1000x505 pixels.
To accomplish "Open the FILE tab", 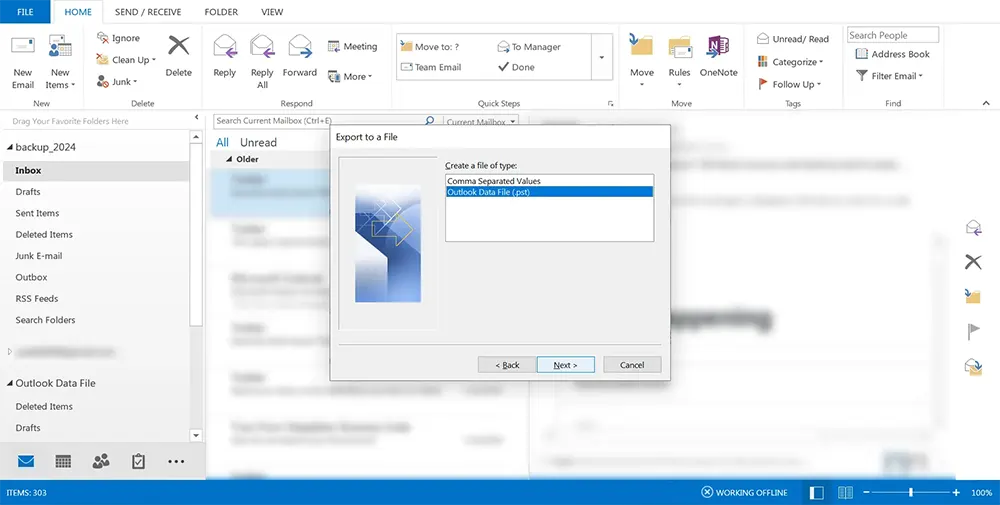I will (25, 11).
